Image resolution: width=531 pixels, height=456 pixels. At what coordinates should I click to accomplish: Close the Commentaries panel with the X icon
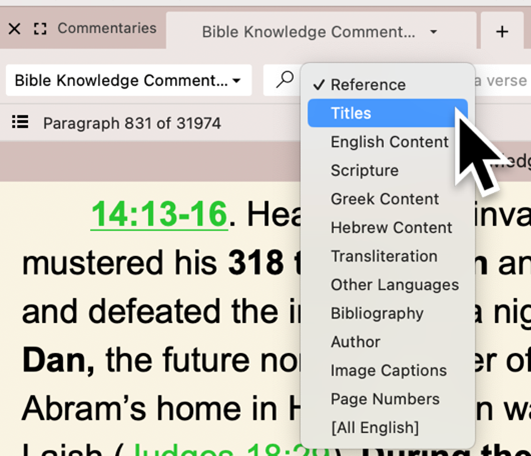(x=14, y=29)
